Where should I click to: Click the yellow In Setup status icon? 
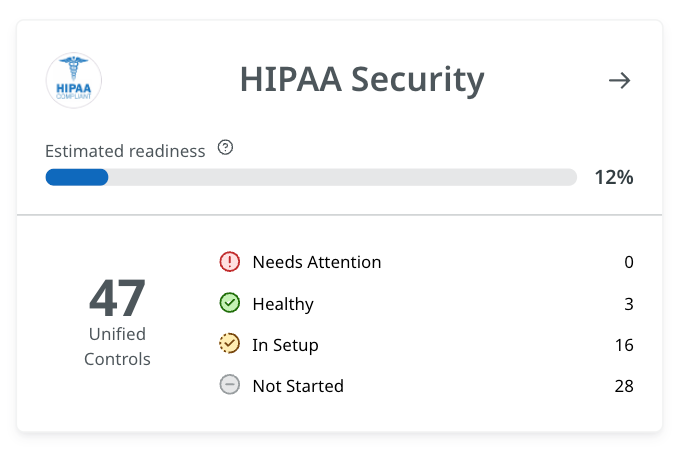pos(230,344)
